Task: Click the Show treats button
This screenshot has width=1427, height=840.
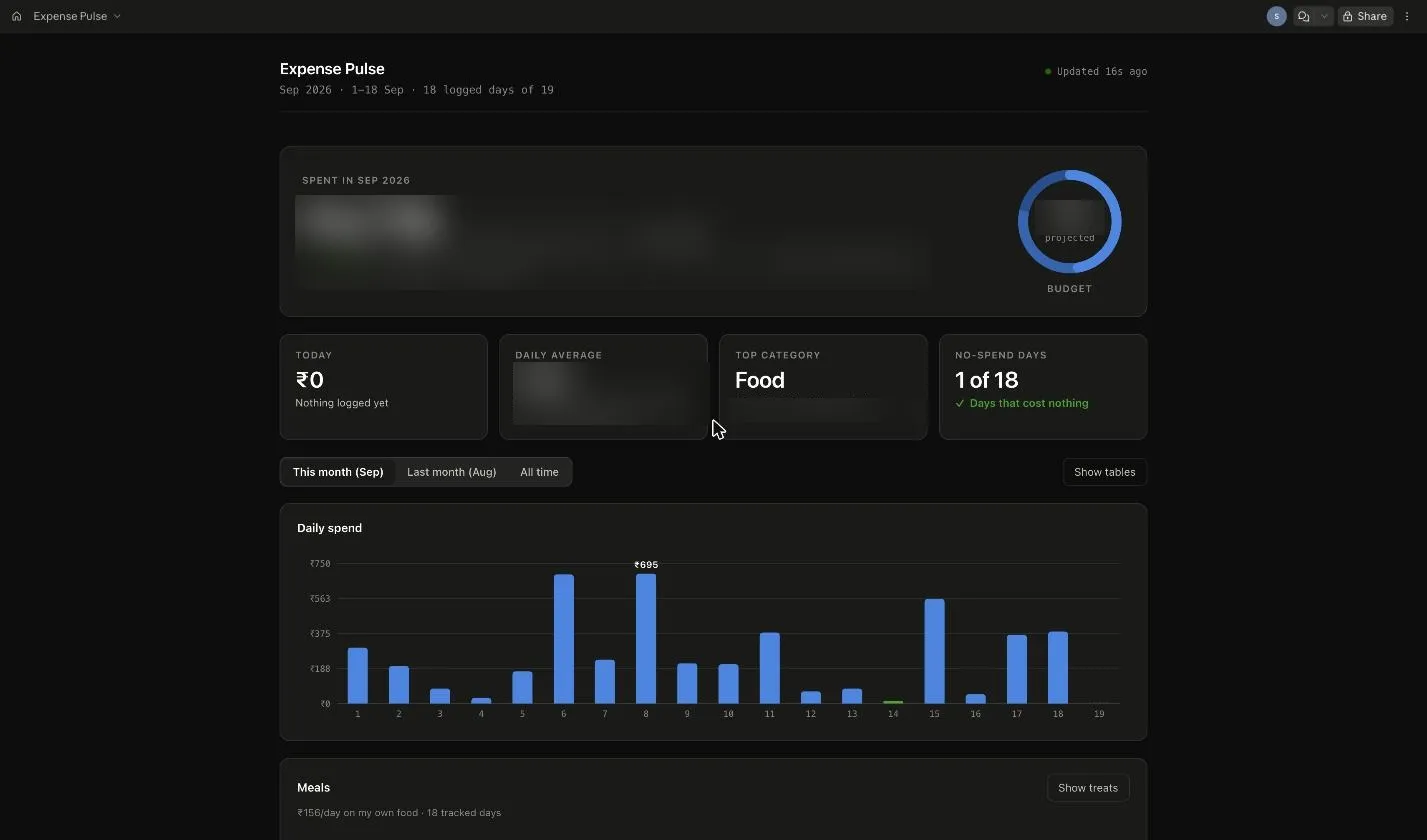Action: click(1088, 788)
